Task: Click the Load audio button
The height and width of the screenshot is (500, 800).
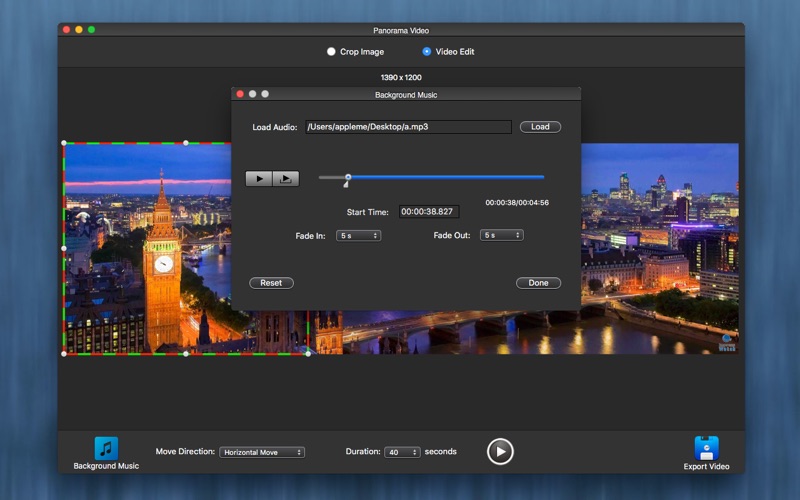Action: [x=540, y=127]
